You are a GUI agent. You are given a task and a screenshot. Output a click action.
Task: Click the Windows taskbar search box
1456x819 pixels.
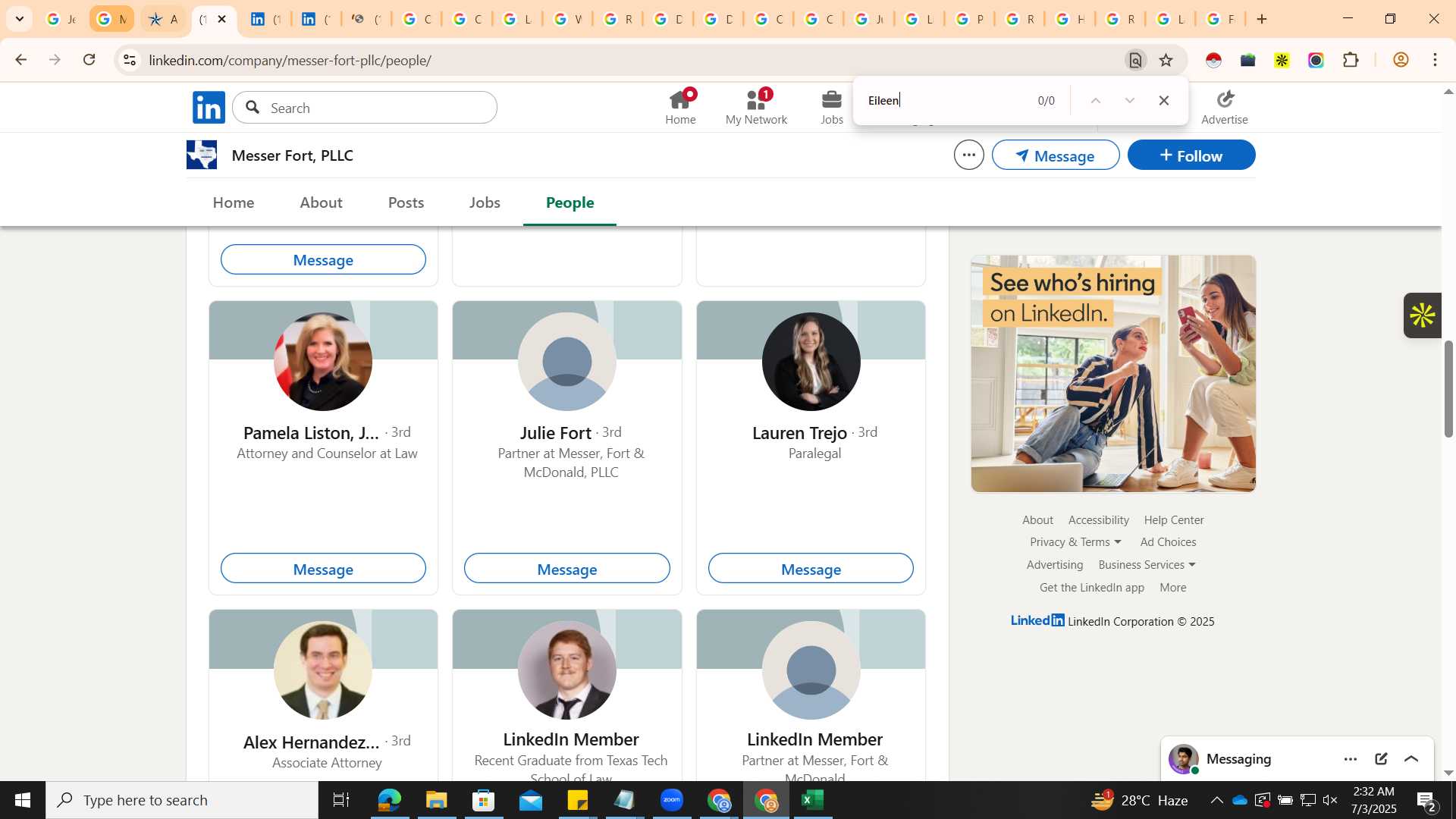(182, 800)
